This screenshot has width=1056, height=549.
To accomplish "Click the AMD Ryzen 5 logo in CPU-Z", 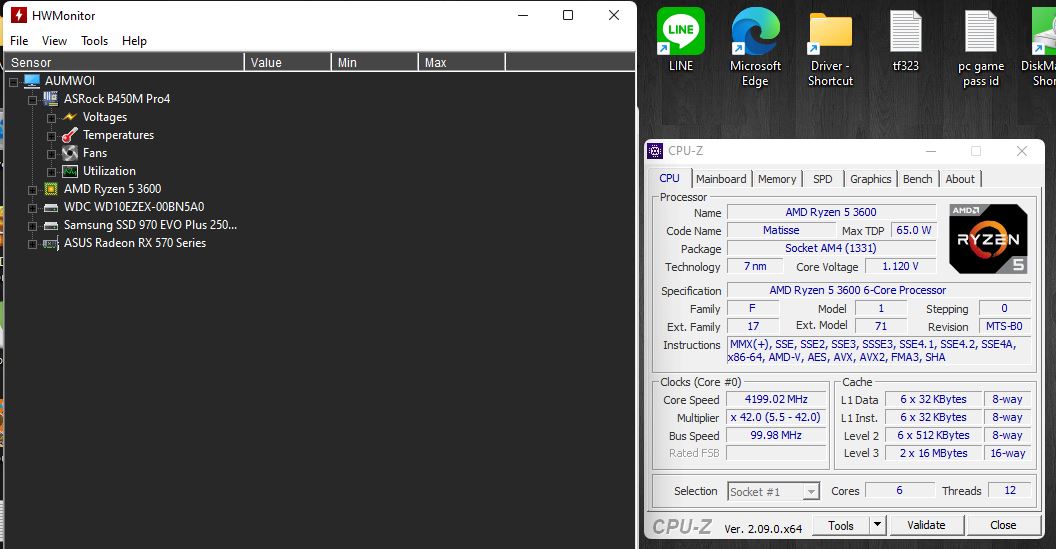I will (x=988, y=238).
